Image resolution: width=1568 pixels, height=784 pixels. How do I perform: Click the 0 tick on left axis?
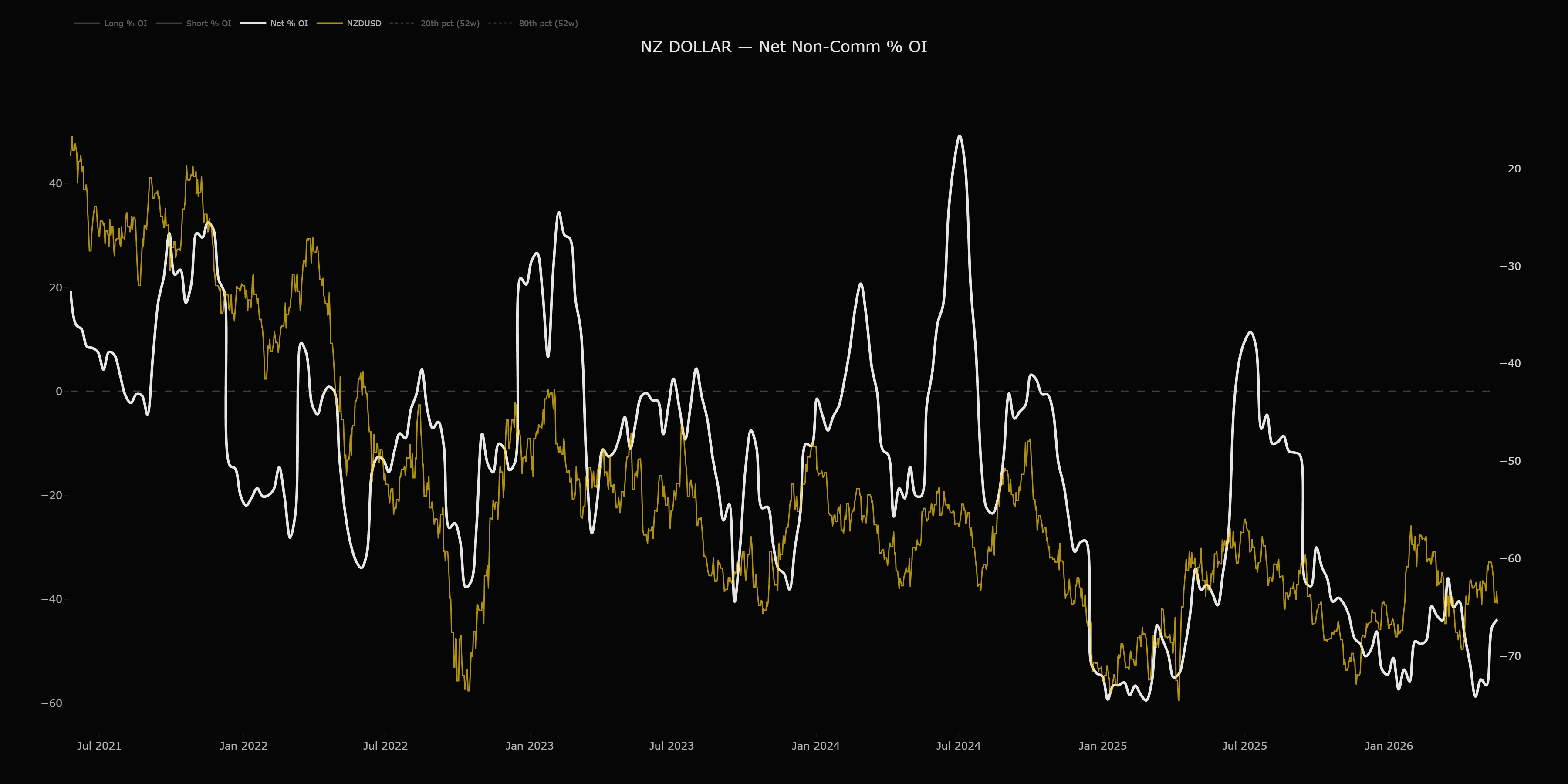[59, 392]
